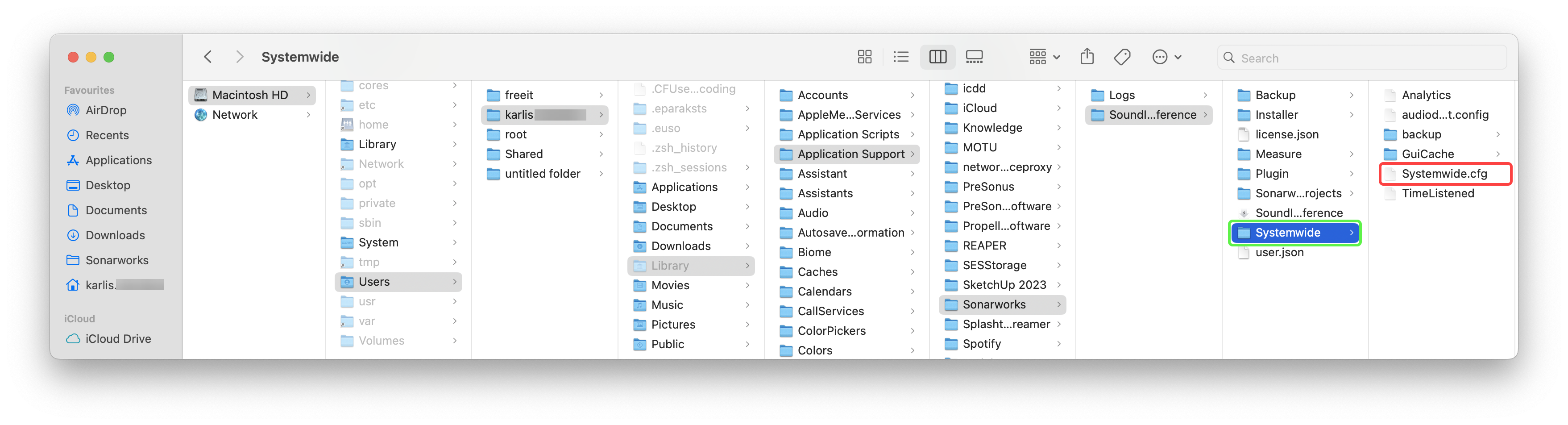The image size is (1568, 425).
Task: Open AirDrop in the sidebar
Action: (x=106, y=110)
